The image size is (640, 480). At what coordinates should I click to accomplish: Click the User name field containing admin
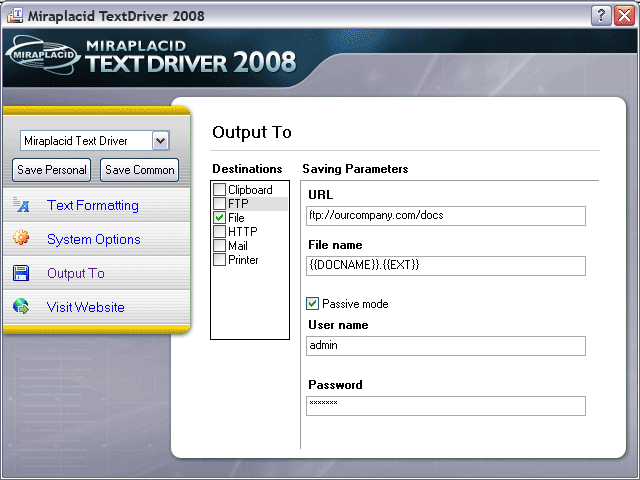click(446, 346)
